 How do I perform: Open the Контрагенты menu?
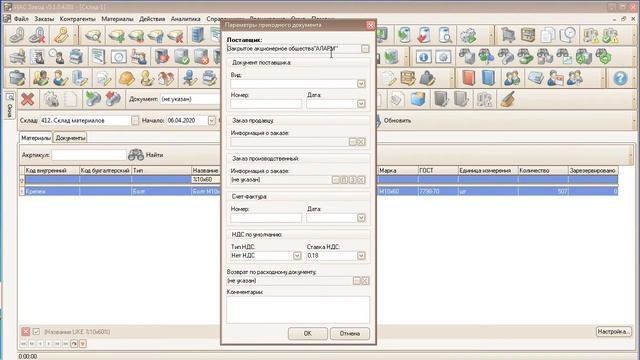(78, 19)
